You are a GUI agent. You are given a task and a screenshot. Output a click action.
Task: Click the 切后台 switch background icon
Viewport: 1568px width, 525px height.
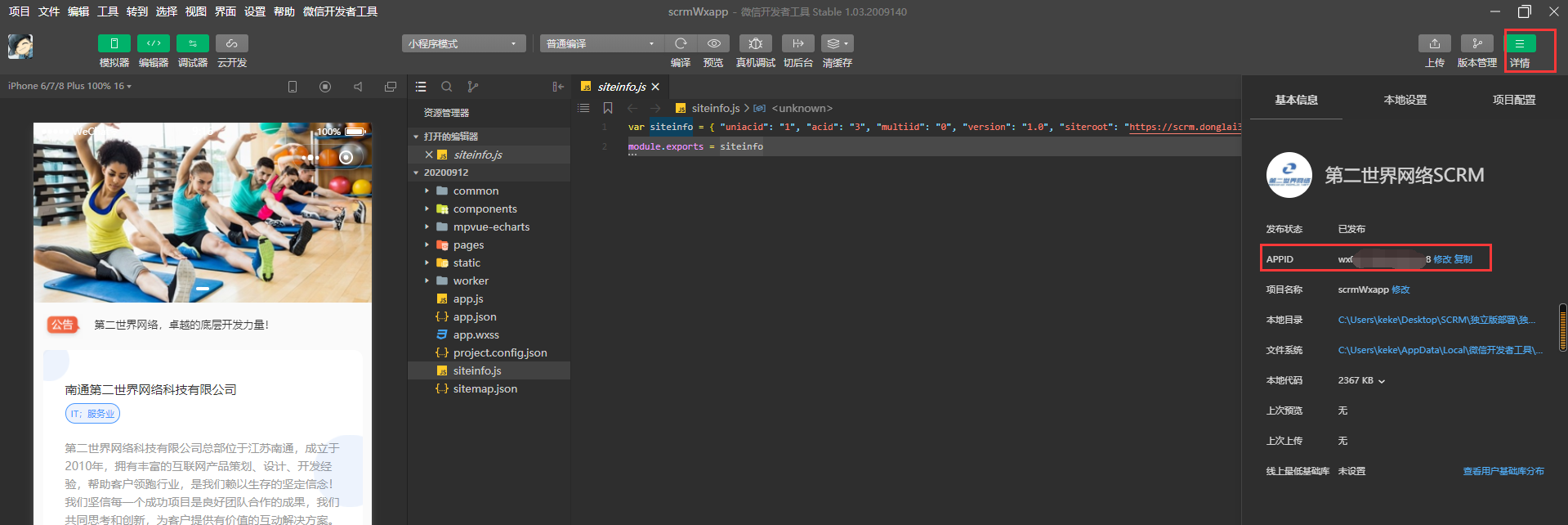[798, 43]
